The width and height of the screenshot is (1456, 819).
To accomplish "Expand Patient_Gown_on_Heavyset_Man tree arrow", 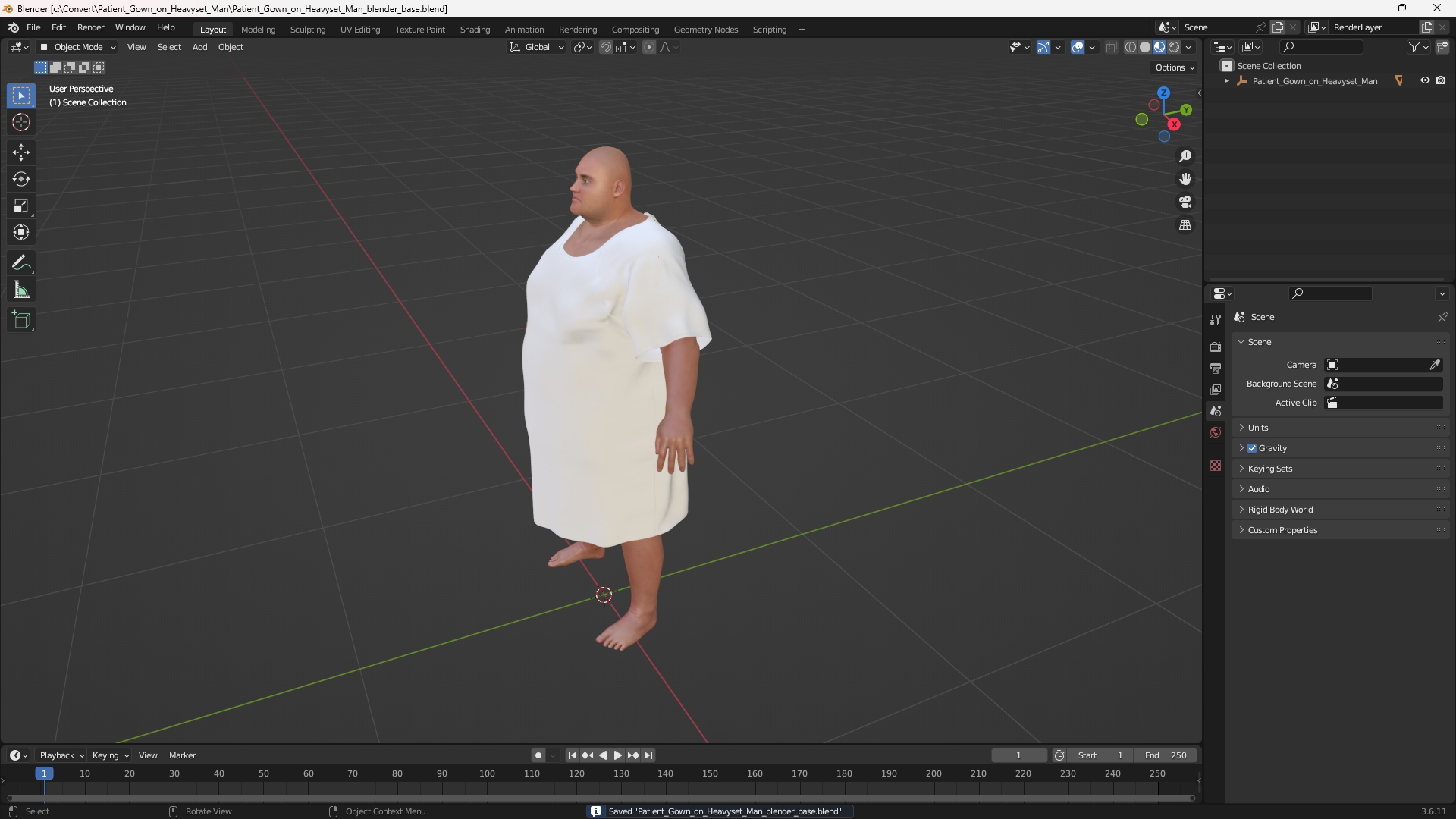I will (x=1226, y=81).
